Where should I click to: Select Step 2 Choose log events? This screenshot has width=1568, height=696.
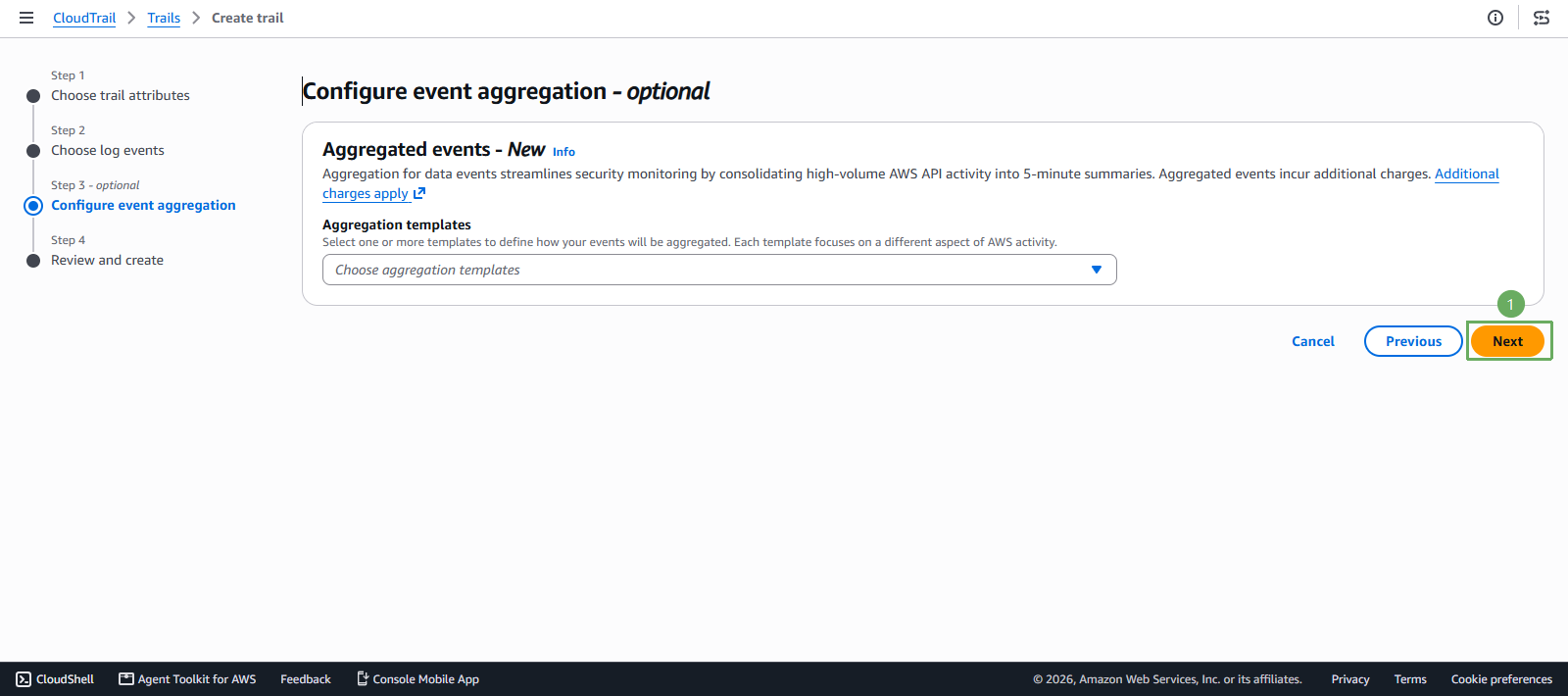point(108,150)
